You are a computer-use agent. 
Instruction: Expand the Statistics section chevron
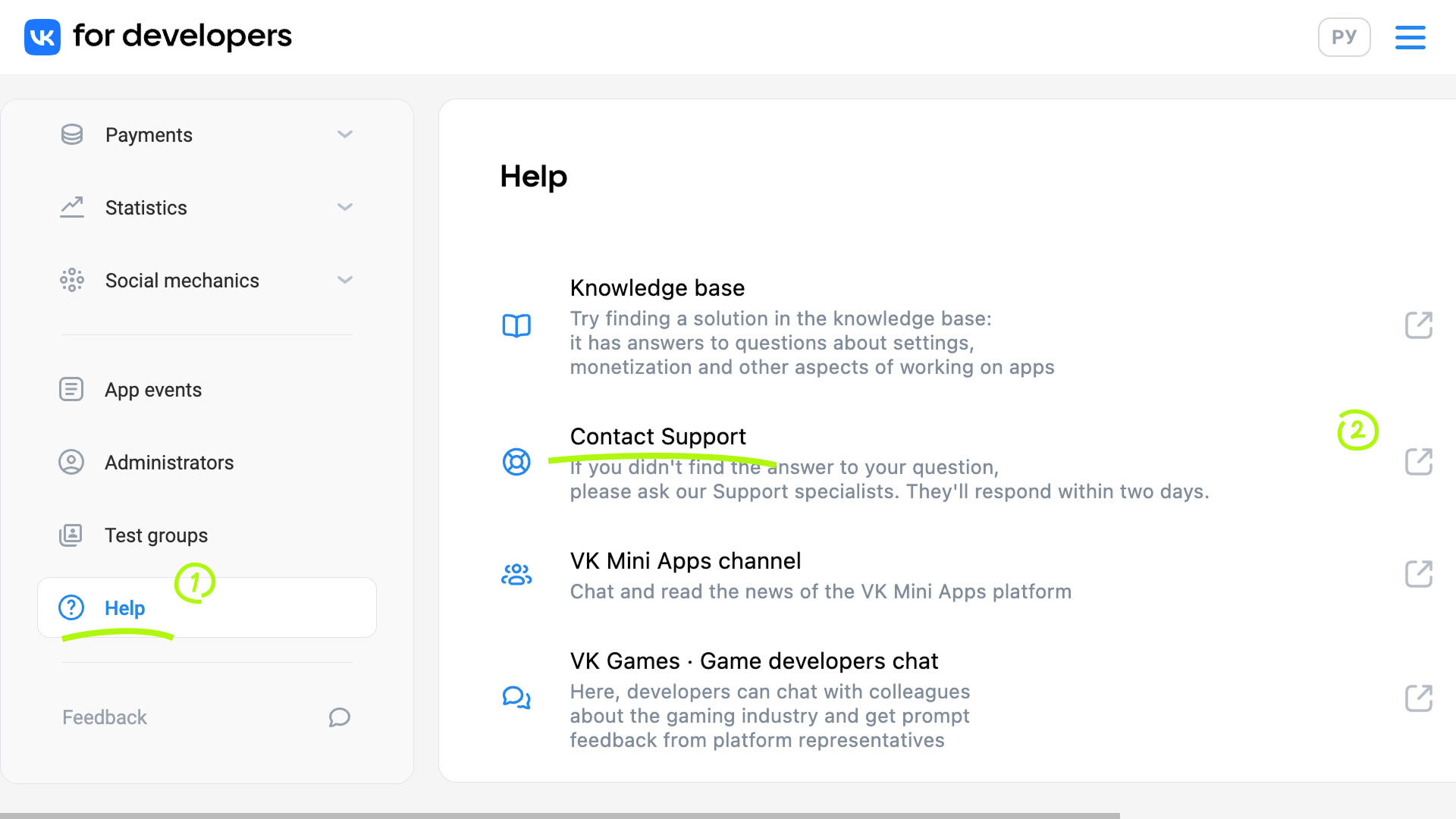(345, 207)
